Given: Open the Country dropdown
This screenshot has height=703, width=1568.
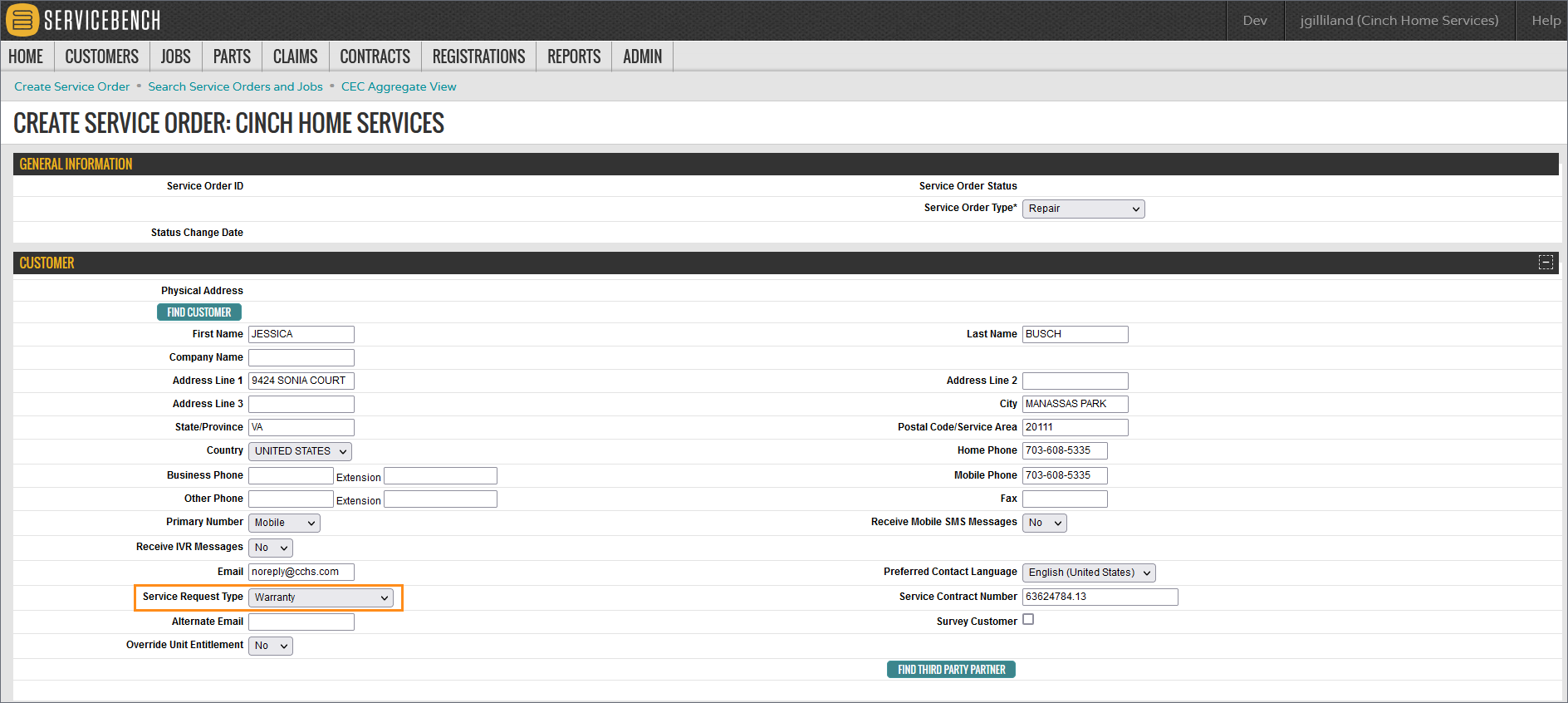Looking at the screenshot, I should (300, 451).
